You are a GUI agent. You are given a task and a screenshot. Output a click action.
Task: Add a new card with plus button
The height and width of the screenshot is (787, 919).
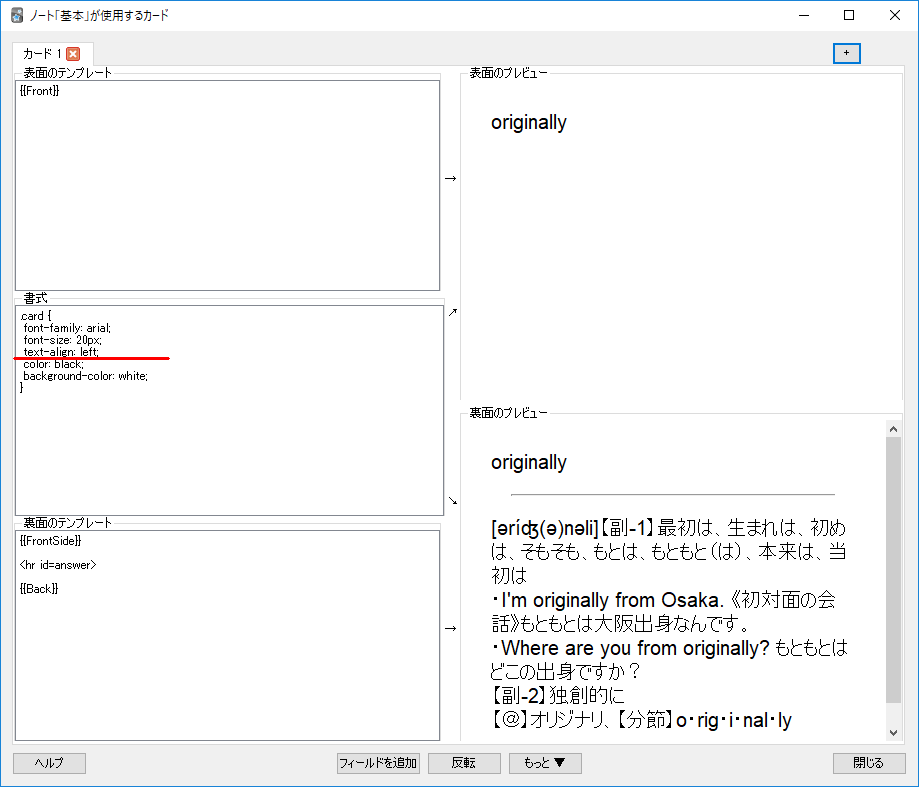coord(846,53)
